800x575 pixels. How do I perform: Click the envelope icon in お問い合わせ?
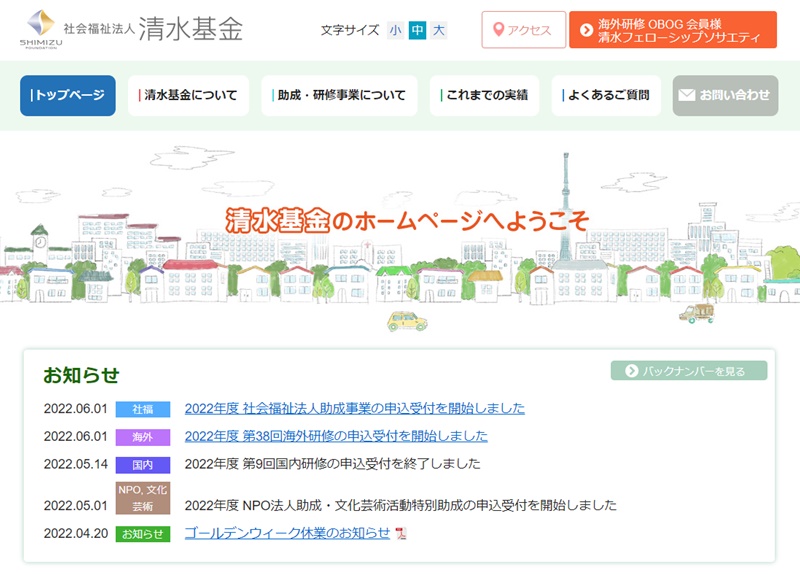coord(687,95)
